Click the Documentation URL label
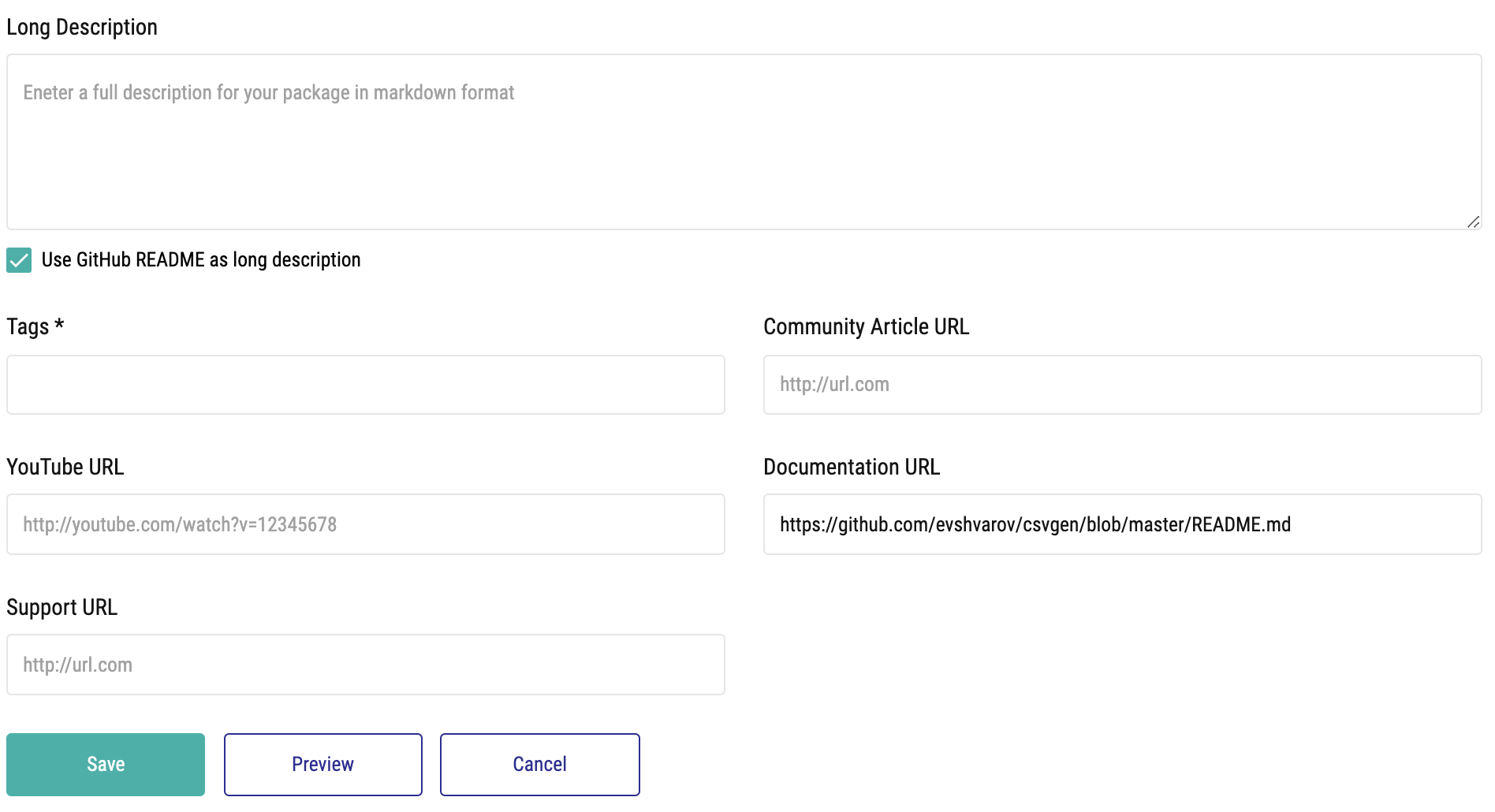 coord(852,467)
